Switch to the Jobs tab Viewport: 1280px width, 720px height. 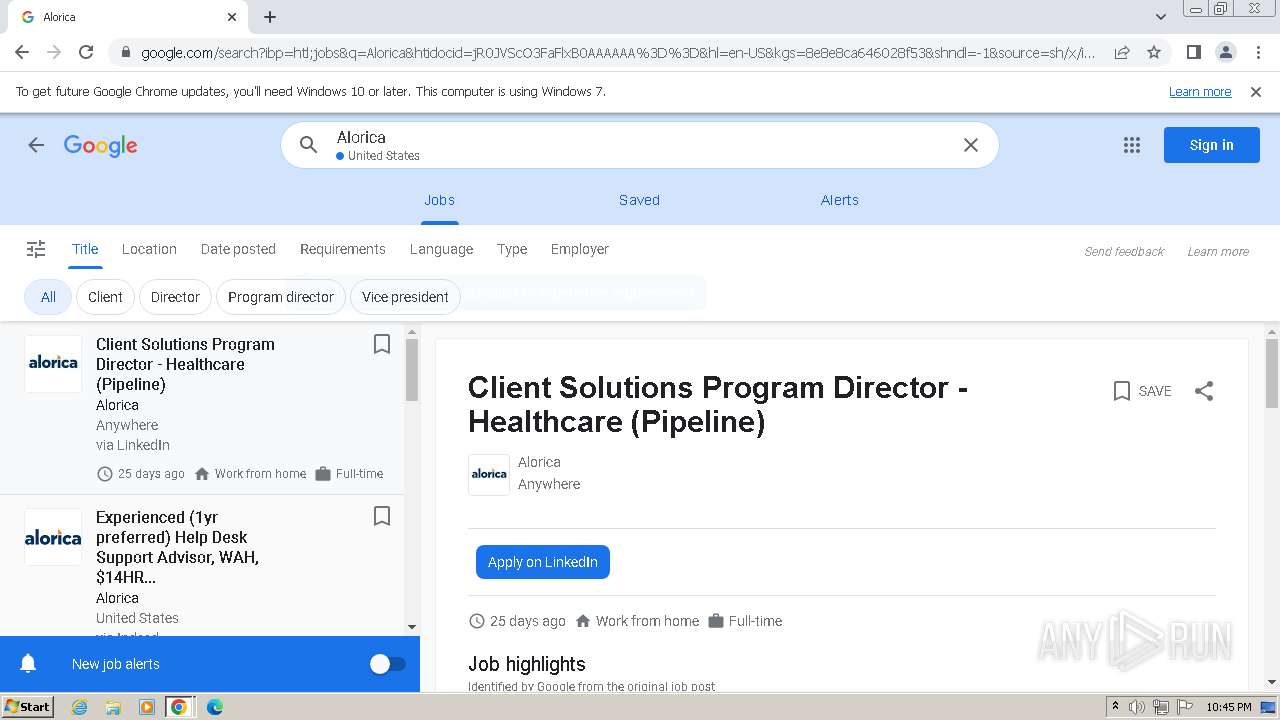[x=439, y=200]
